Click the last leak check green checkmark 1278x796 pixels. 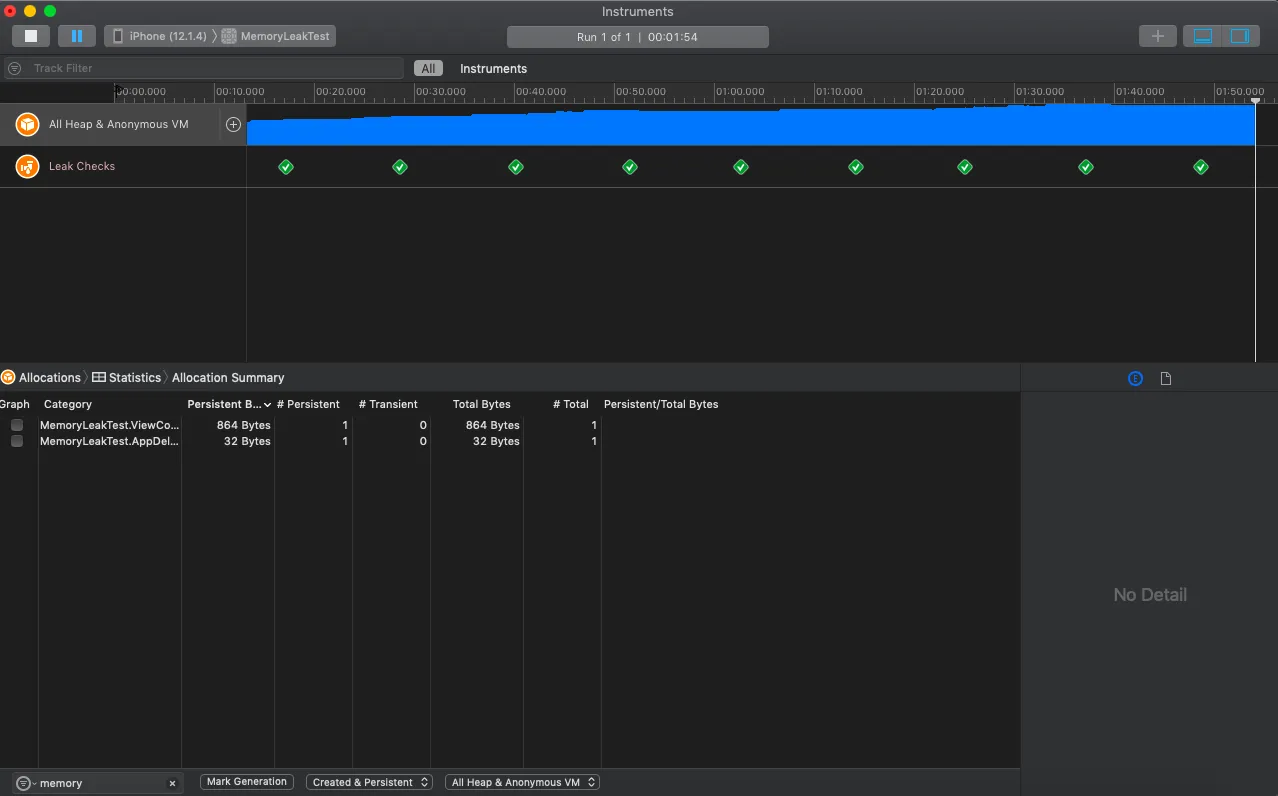tap(1201, 167)
